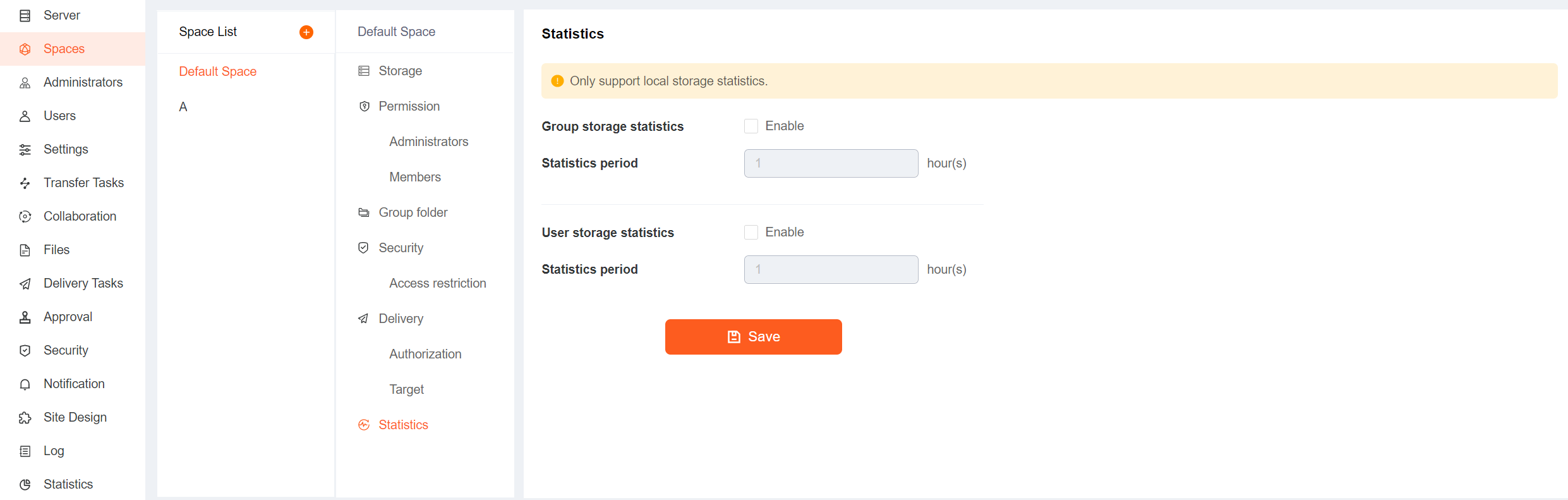Open Access restriction settings
1568x500 pixels.
(437, 283)
